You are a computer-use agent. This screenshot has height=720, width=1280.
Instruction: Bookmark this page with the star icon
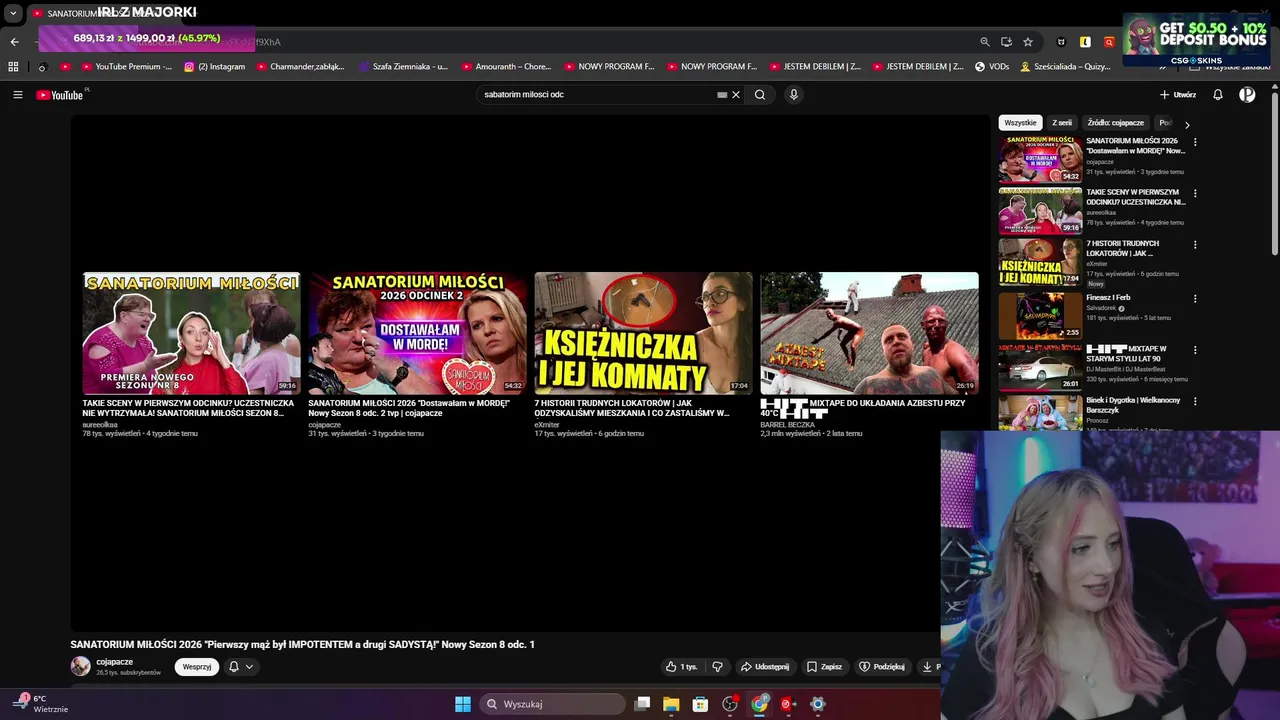click(1028, 42)
